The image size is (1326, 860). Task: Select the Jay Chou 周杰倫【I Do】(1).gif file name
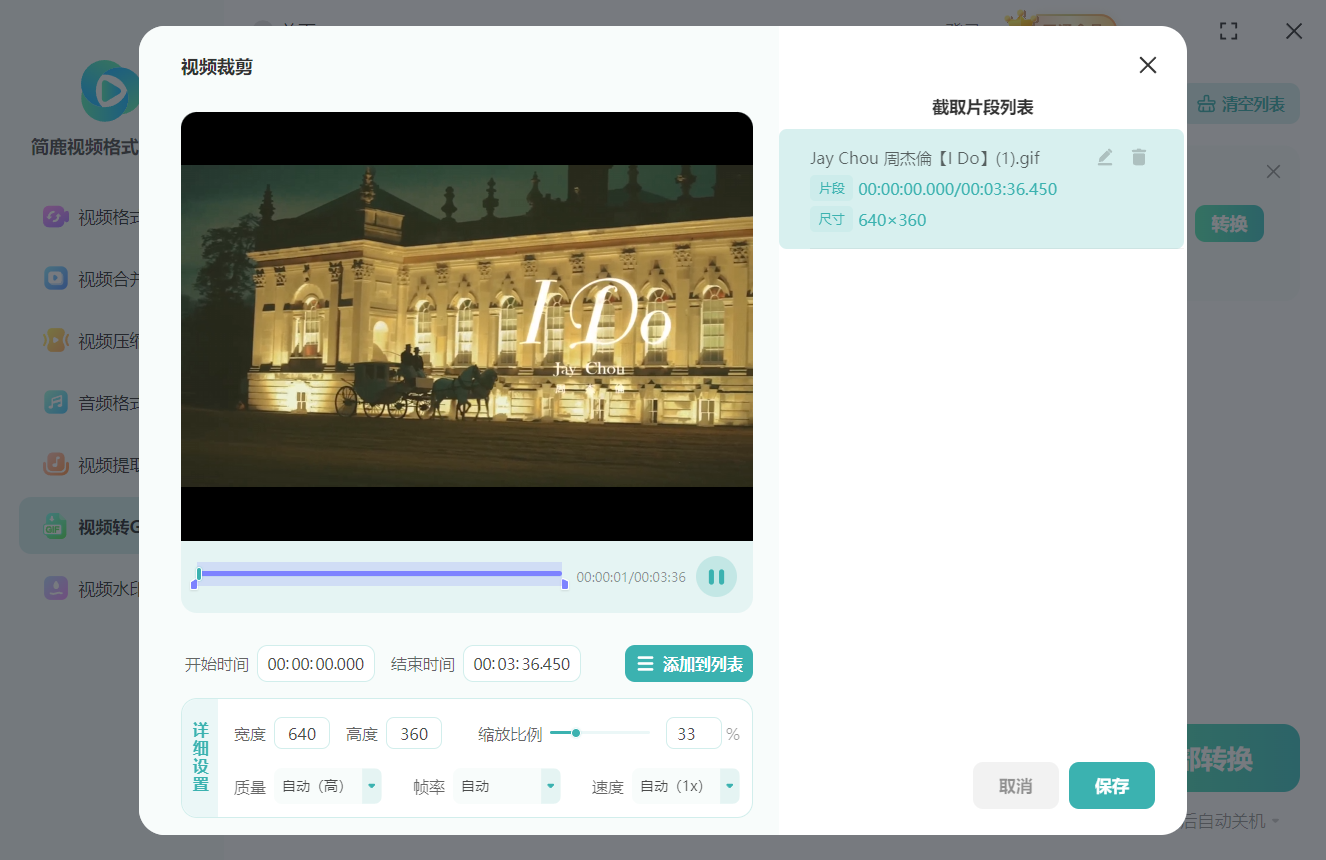[x=925, y=158]
